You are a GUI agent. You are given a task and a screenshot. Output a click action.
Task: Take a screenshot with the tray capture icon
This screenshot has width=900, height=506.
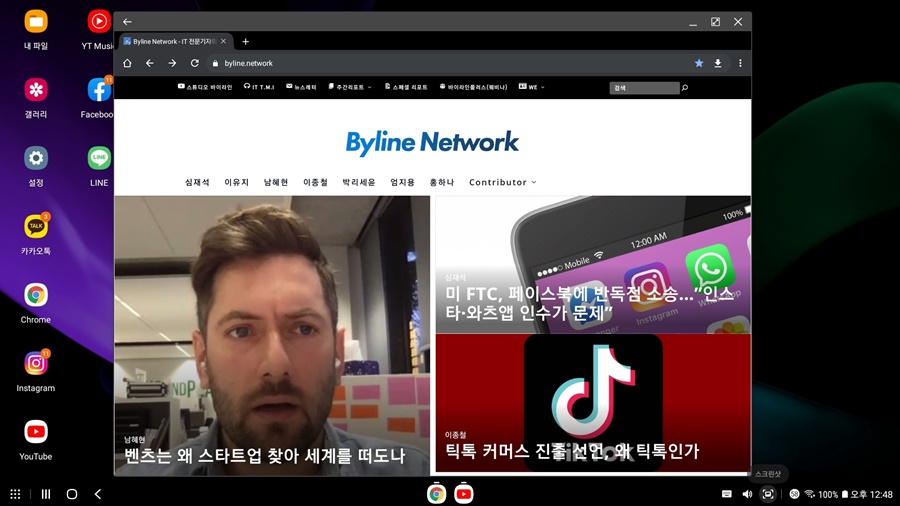point(768,494)
